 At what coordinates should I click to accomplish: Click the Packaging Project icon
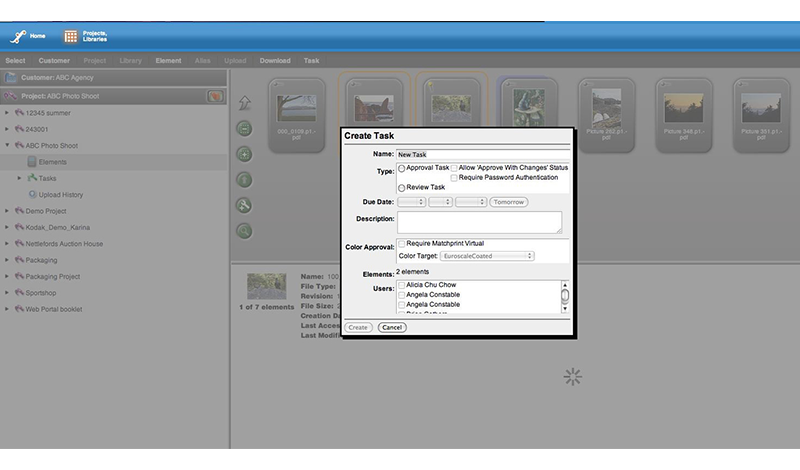click(x=19, y=276)
